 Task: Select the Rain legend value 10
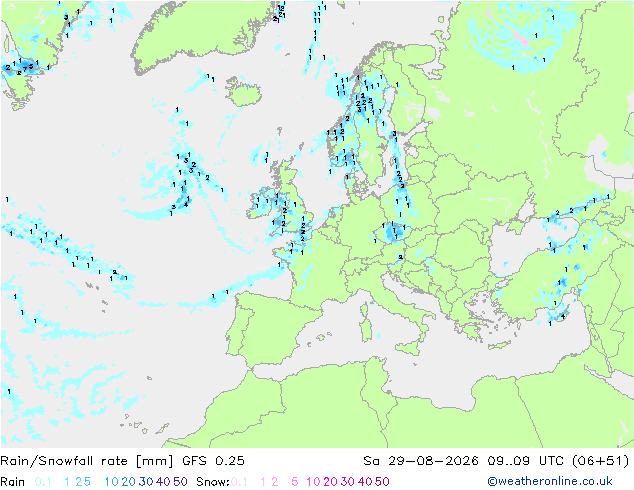(112, 482)
